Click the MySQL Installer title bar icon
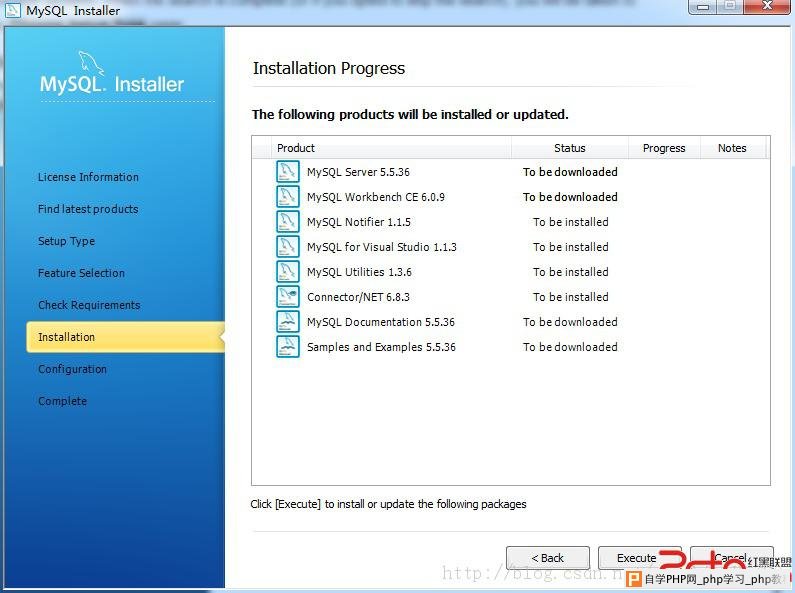 pos(12,10)
